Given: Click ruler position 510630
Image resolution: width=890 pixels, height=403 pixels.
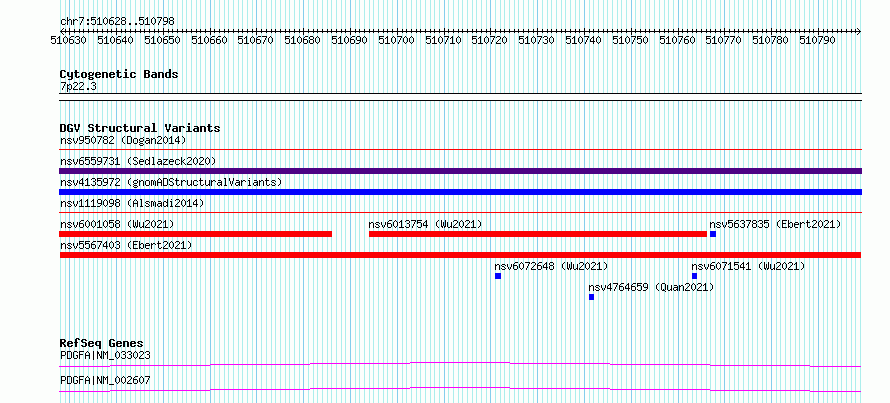Looking at the screenshot, I should (x=69, y=40).
